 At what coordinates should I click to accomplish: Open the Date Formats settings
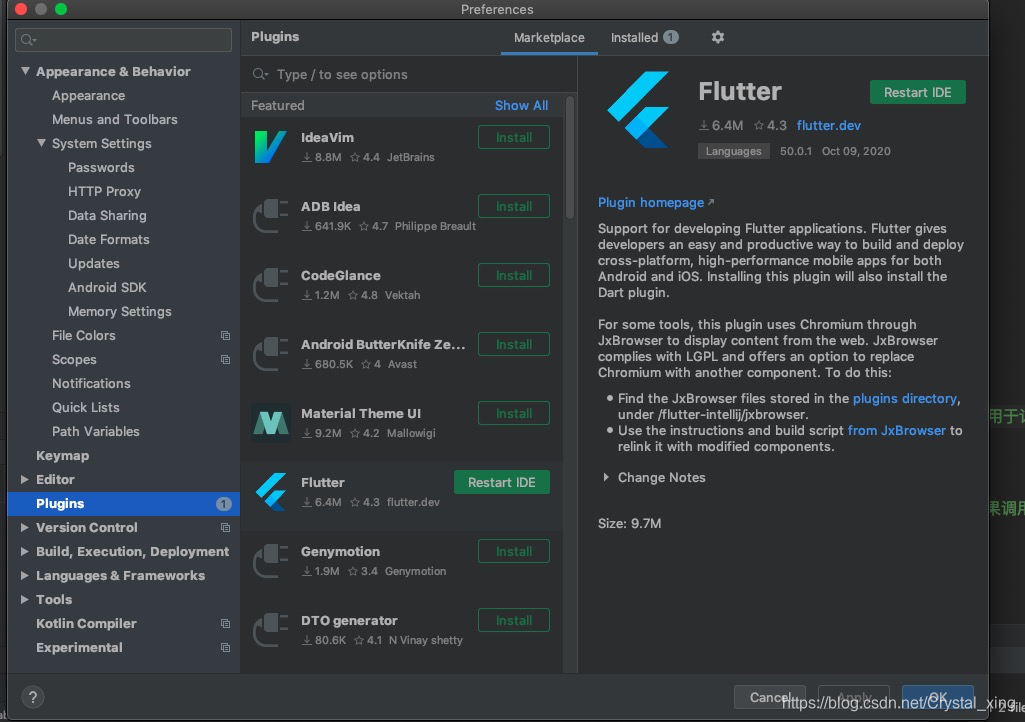tap(109, 240)
